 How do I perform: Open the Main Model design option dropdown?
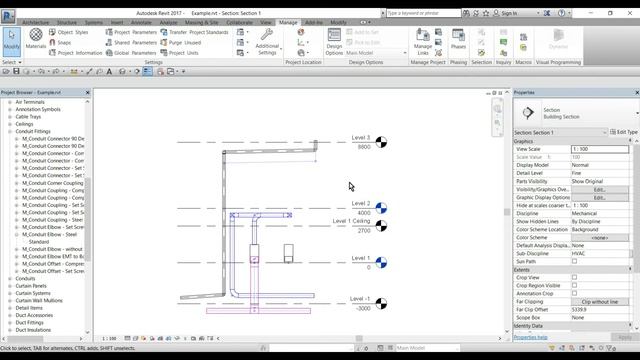[376, 53]
